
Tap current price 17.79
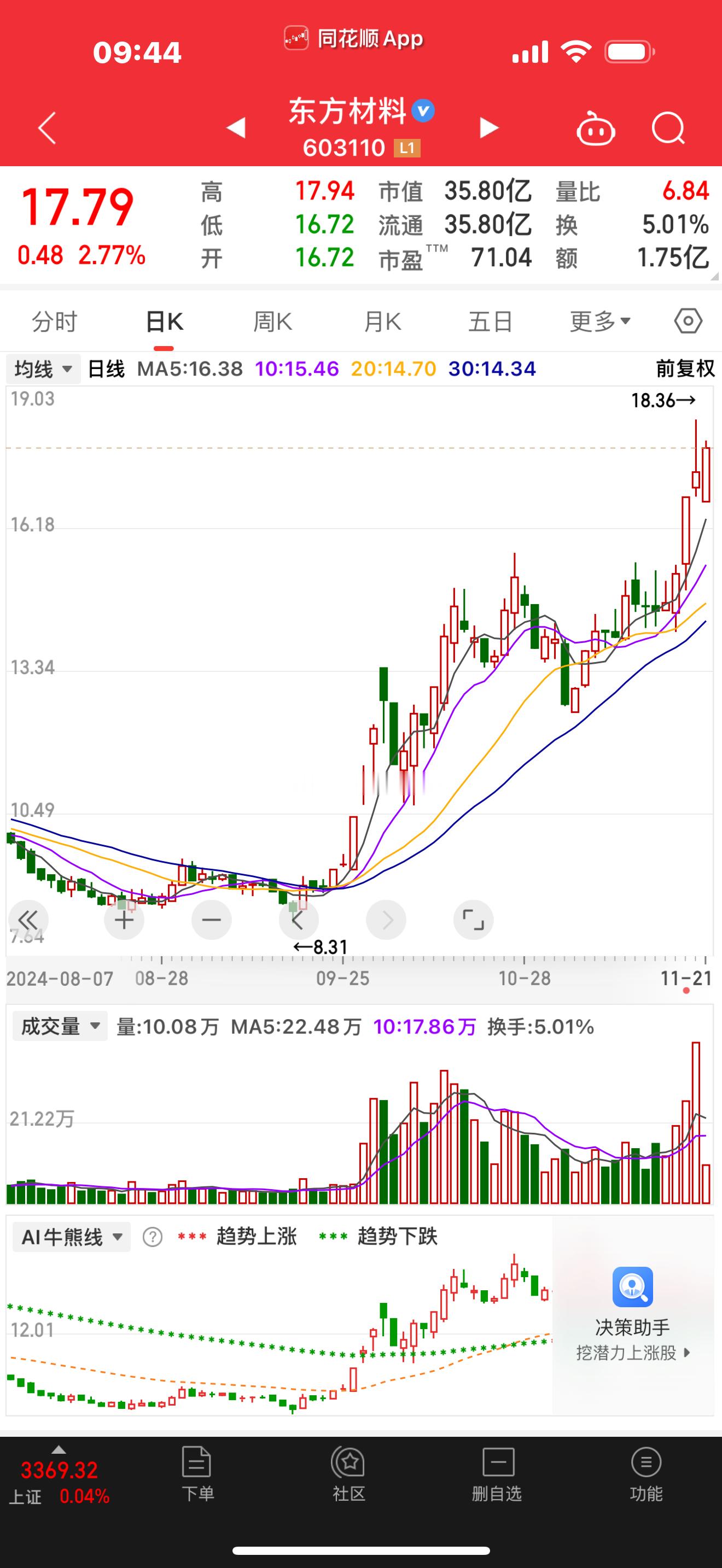[77, 207]
